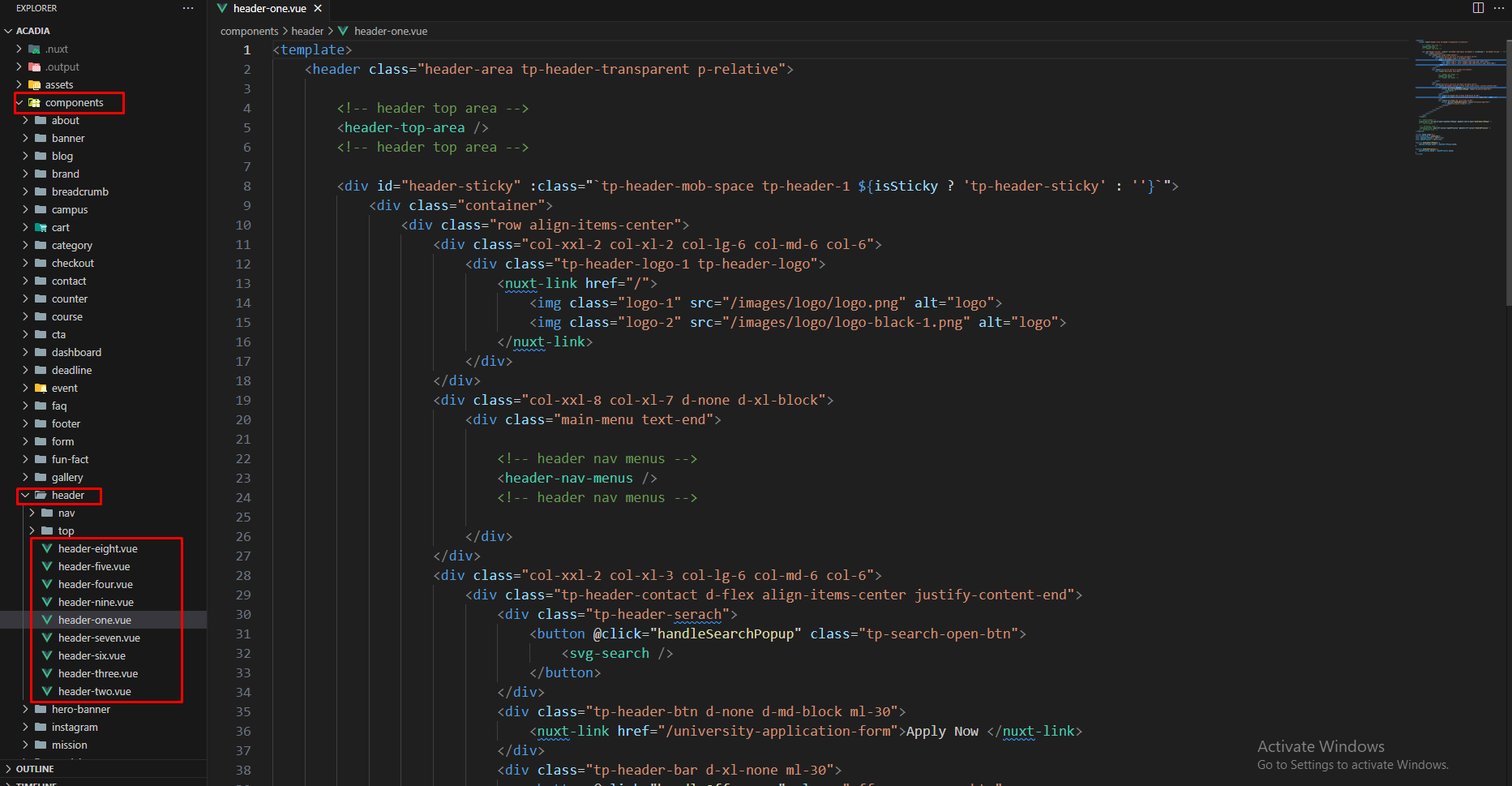Click Vue icon of header-five.vue

[47, 566]
